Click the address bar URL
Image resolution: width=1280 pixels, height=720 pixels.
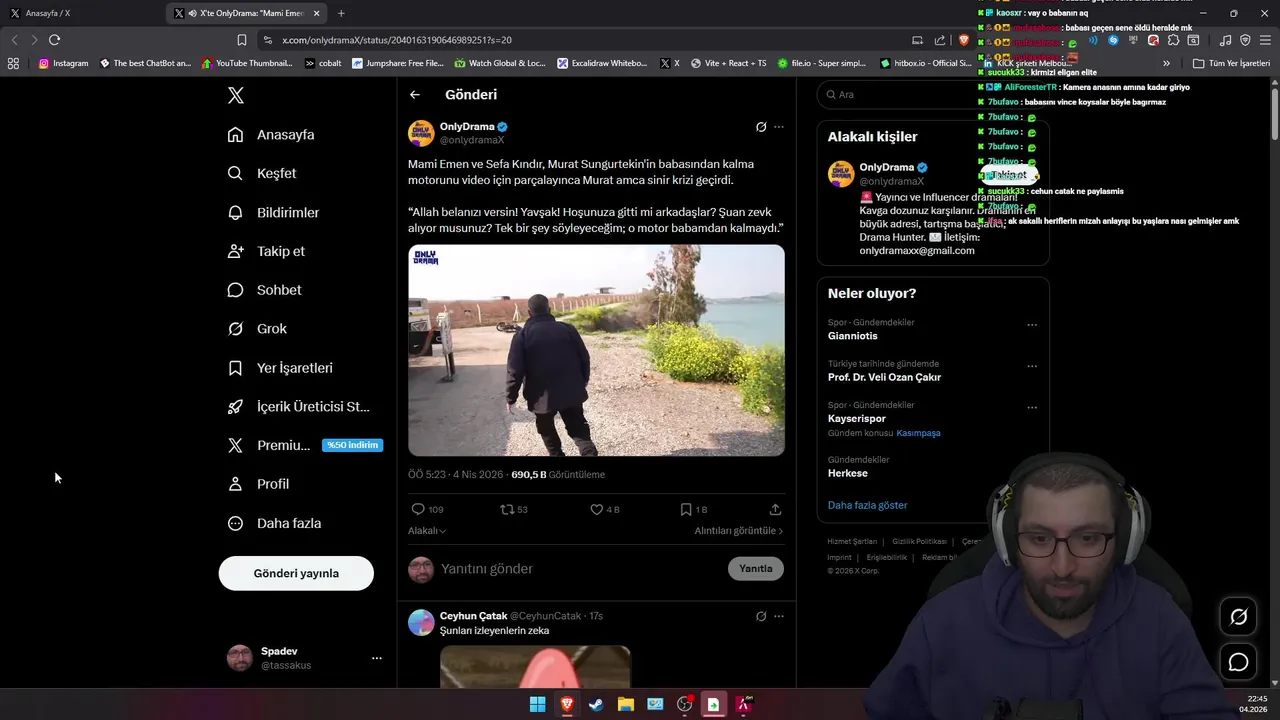click(397, 40)
